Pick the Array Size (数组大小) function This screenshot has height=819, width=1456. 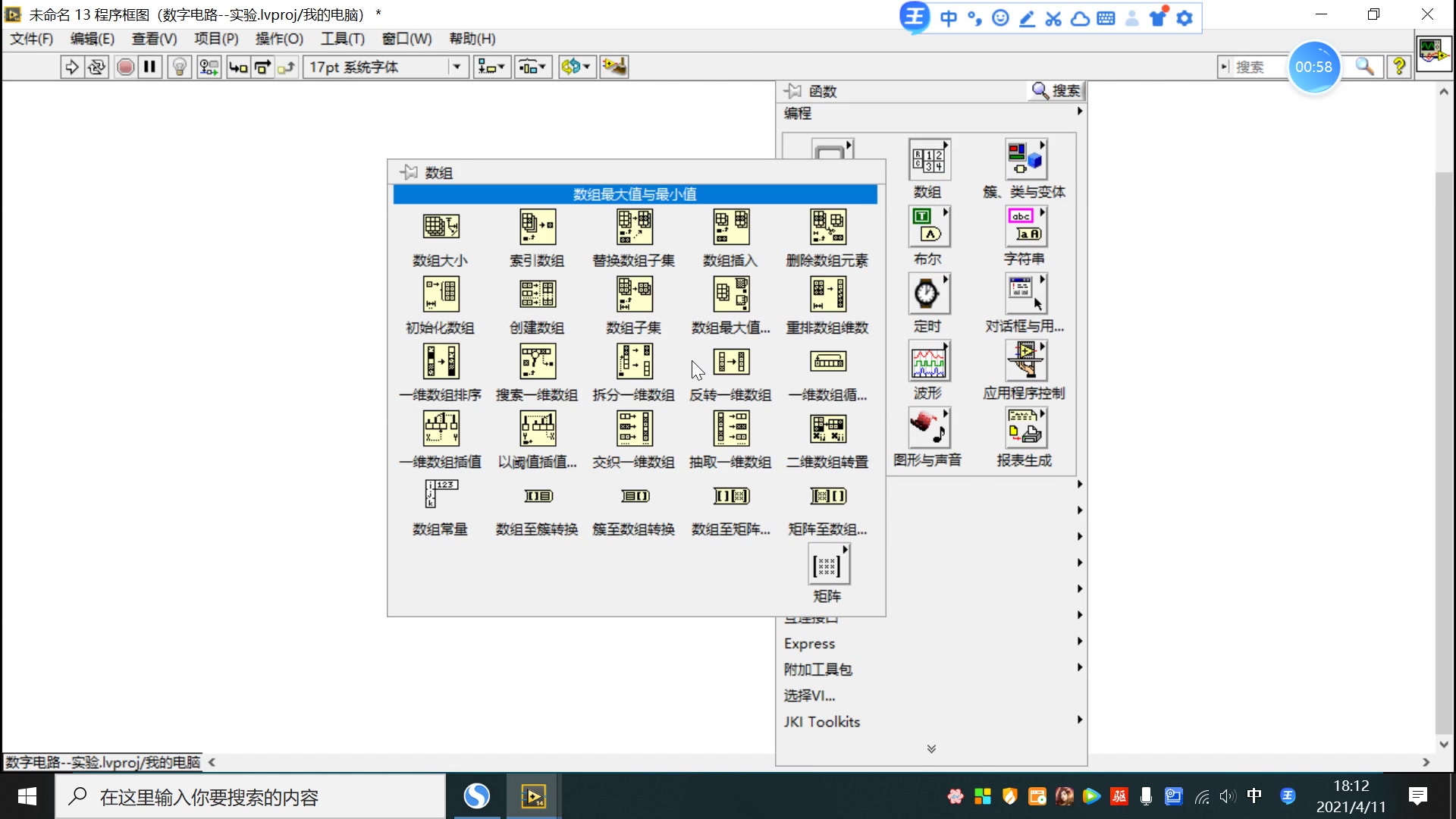[x=441, y=227]
